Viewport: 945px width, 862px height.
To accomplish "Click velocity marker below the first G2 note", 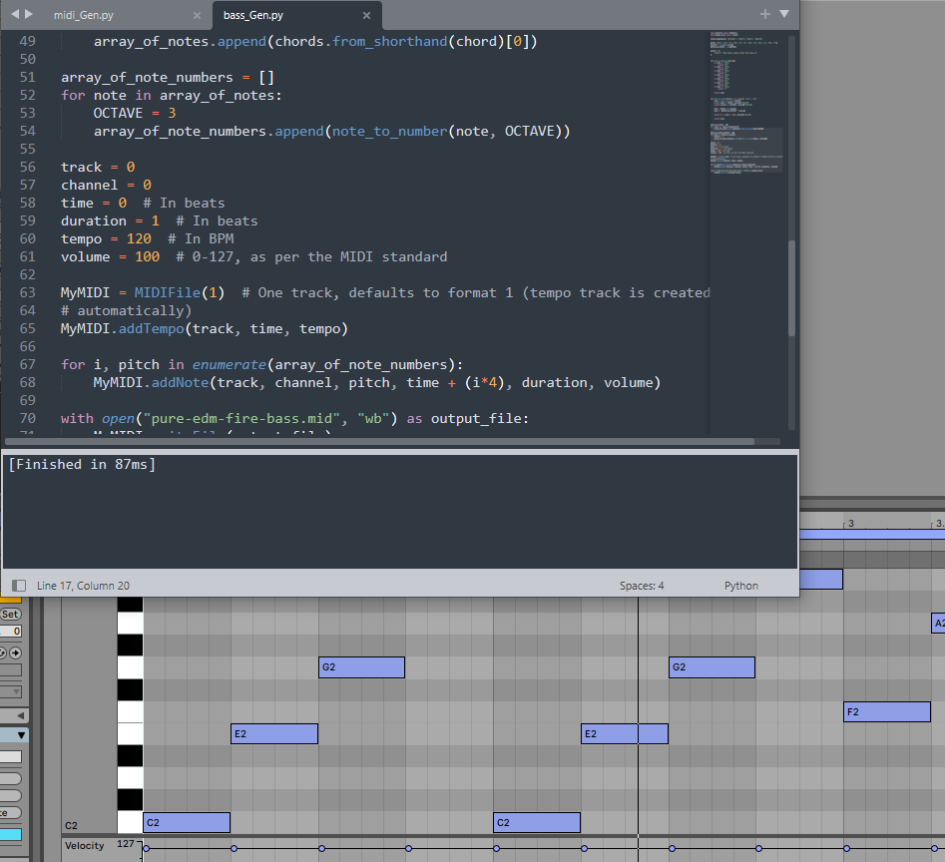I will (322, 849).
